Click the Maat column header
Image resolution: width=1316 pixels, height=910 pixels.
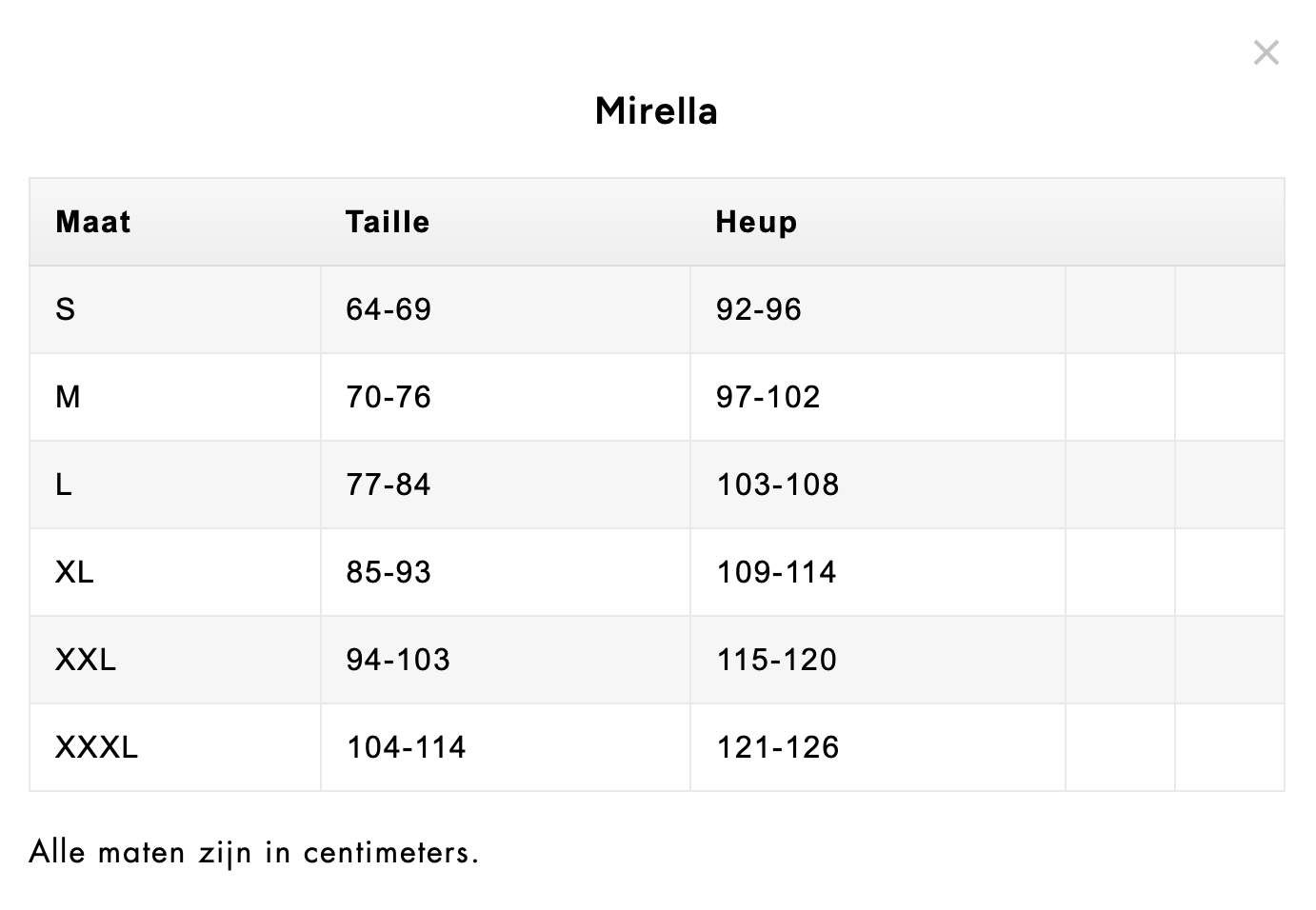(x=93, y=222)
